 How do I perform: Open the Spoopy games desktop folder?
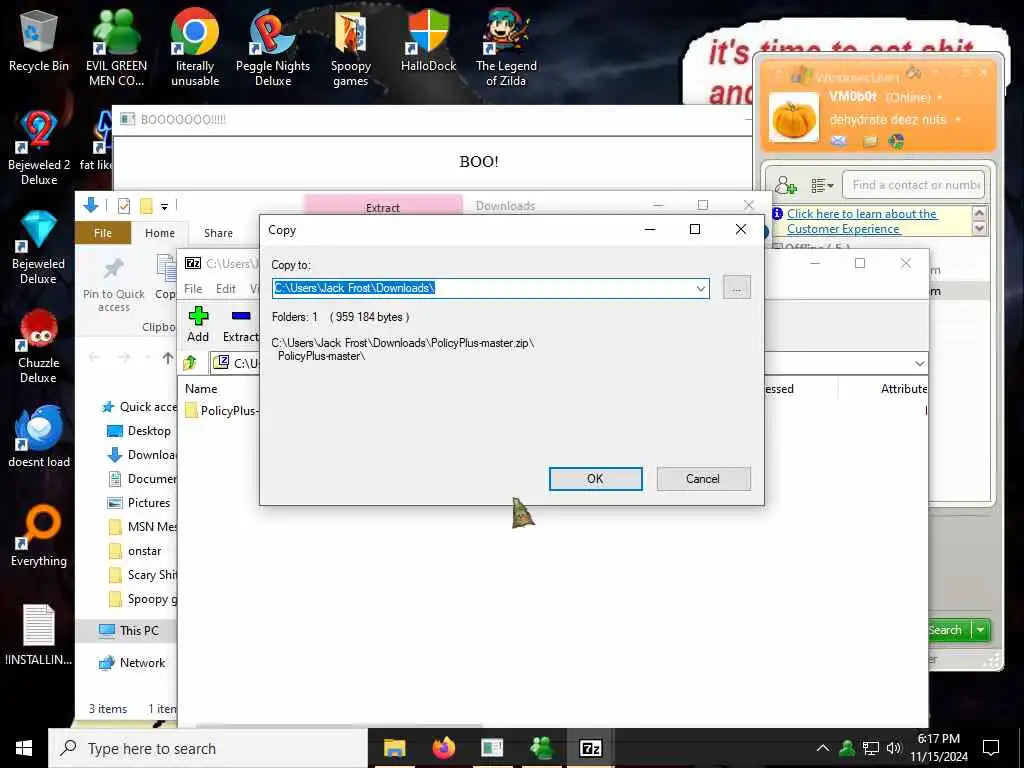pyautogui.click(x=351, y=48)
